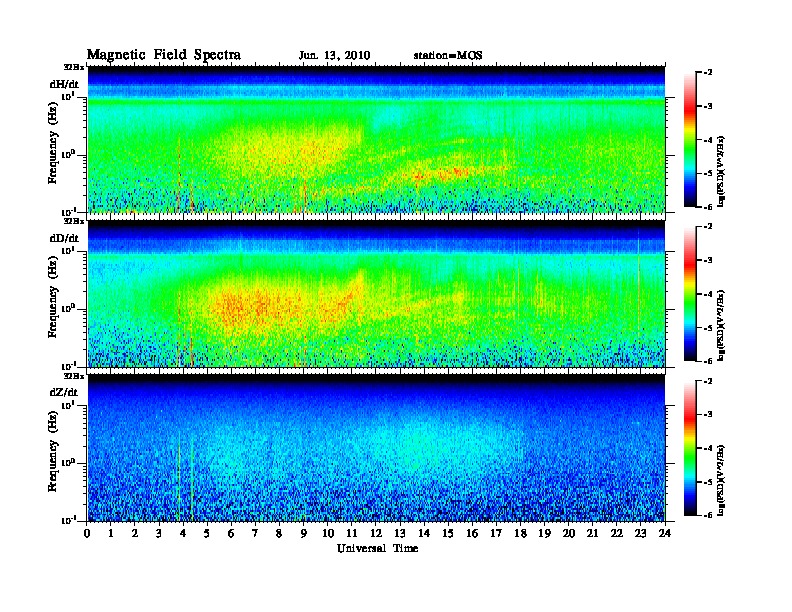Click the dZ/dt spectrogram plot area

coord(376,447)
